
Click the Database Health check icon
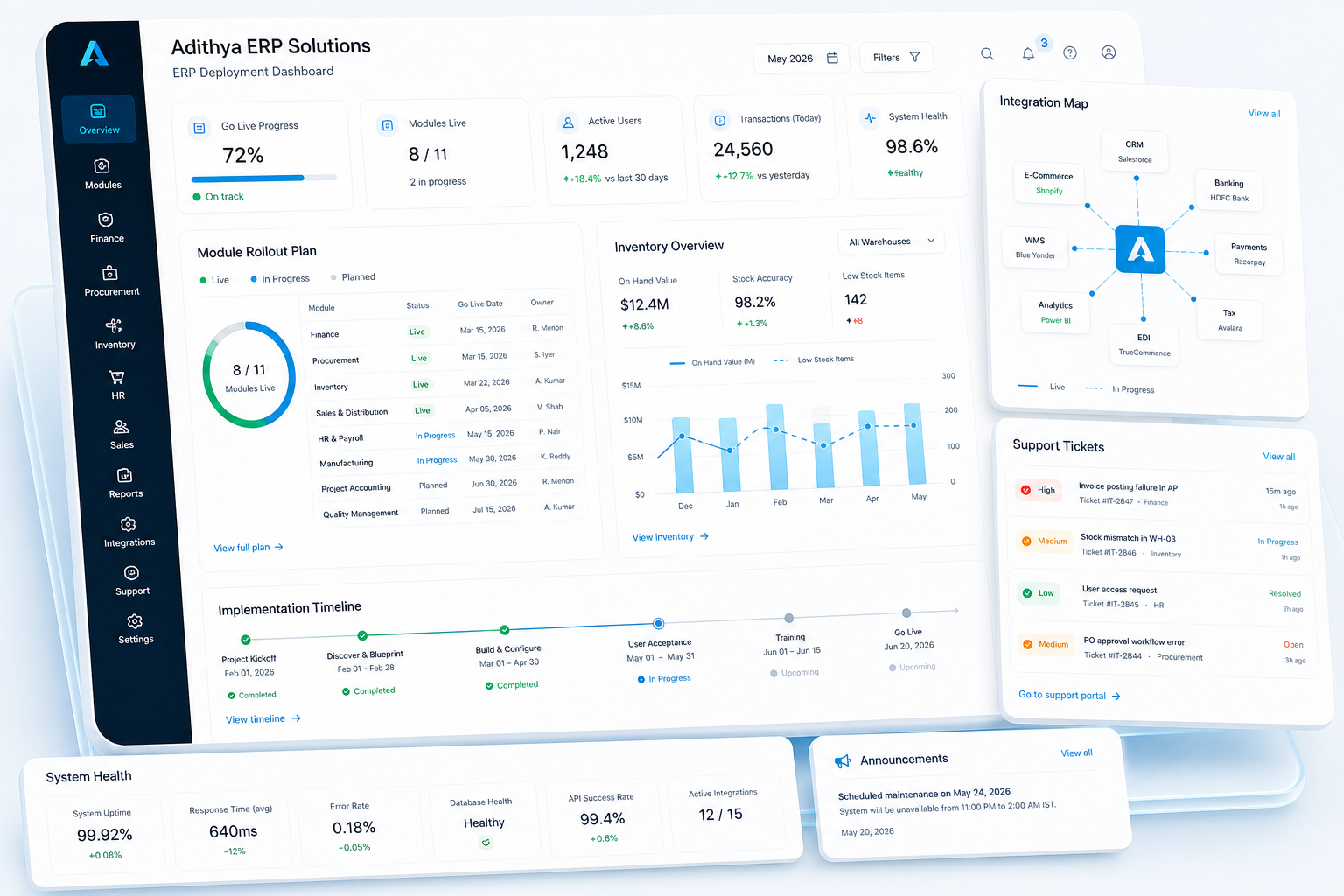(486, 843)
